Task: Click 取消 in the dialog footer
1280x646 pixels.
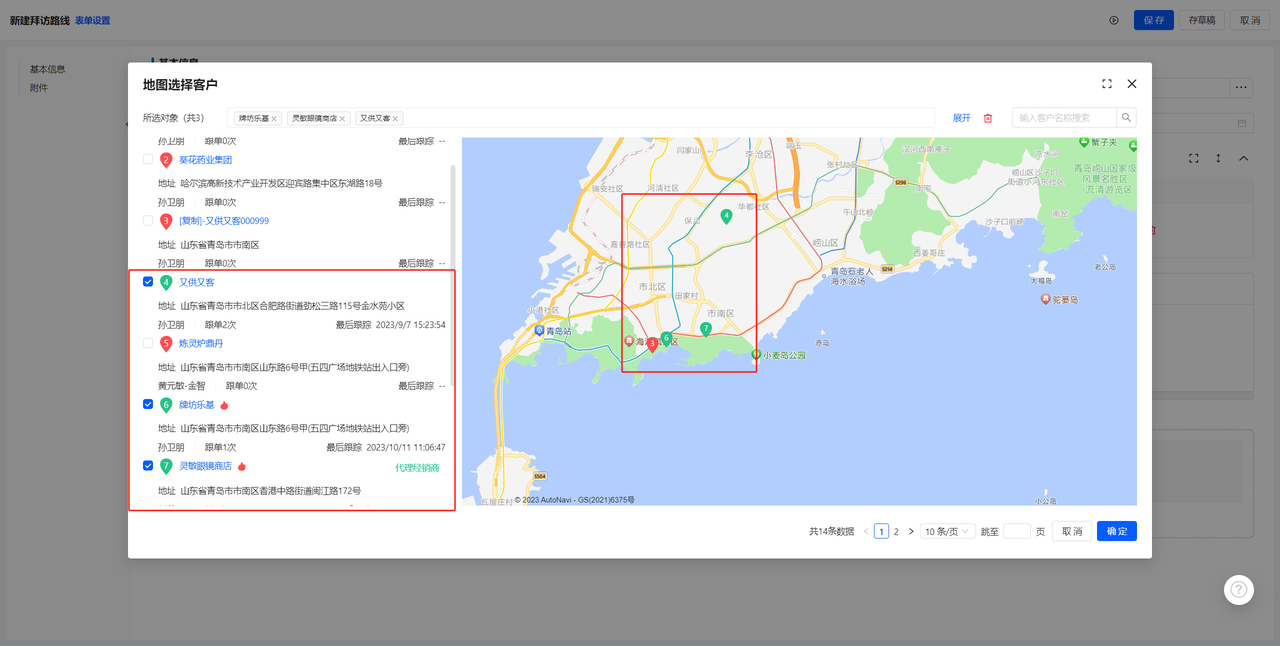Action: point(1072,532)
